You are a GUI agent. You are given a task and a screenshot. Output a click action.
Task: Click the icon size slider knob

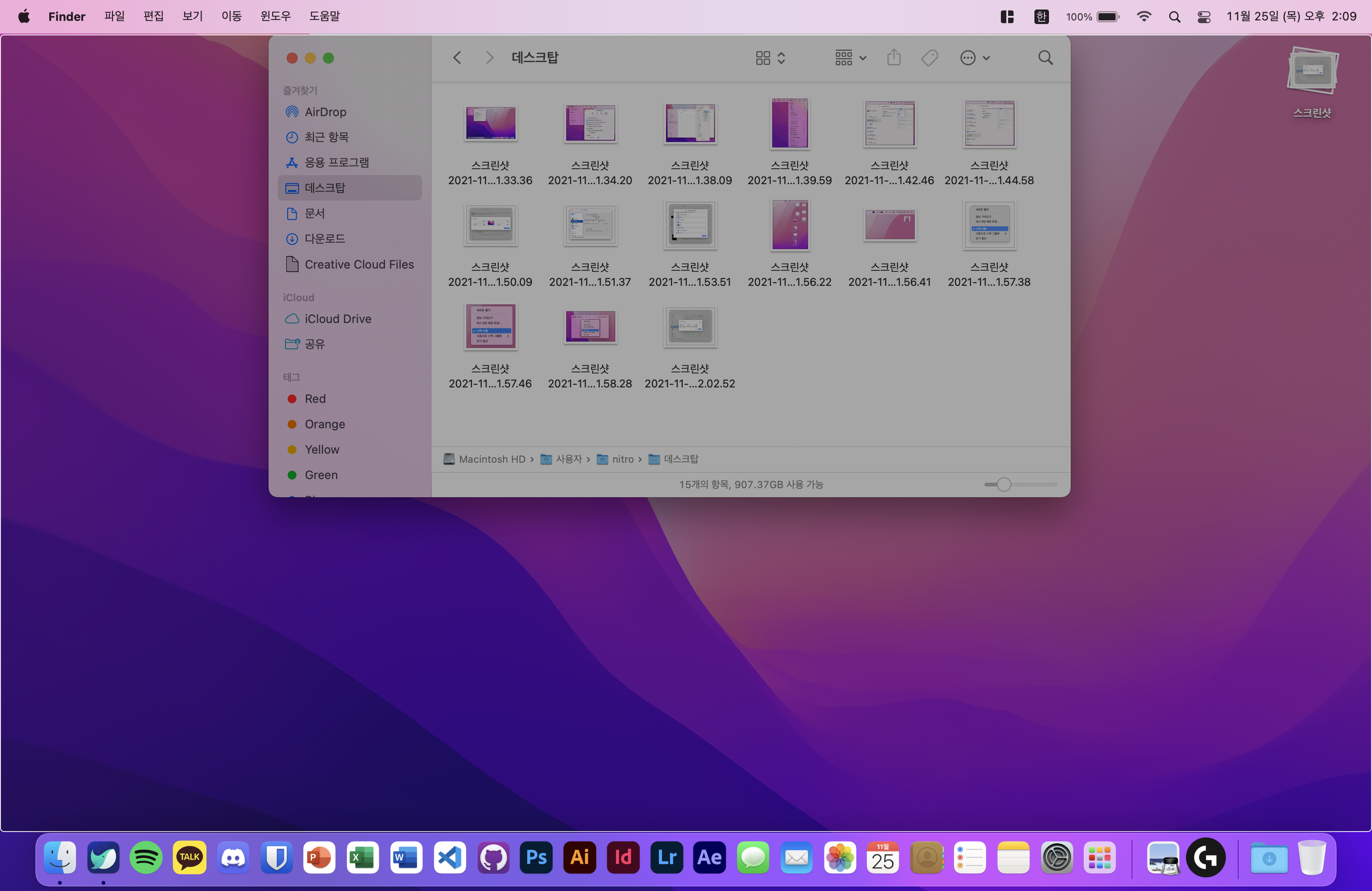click(1004, 485)
